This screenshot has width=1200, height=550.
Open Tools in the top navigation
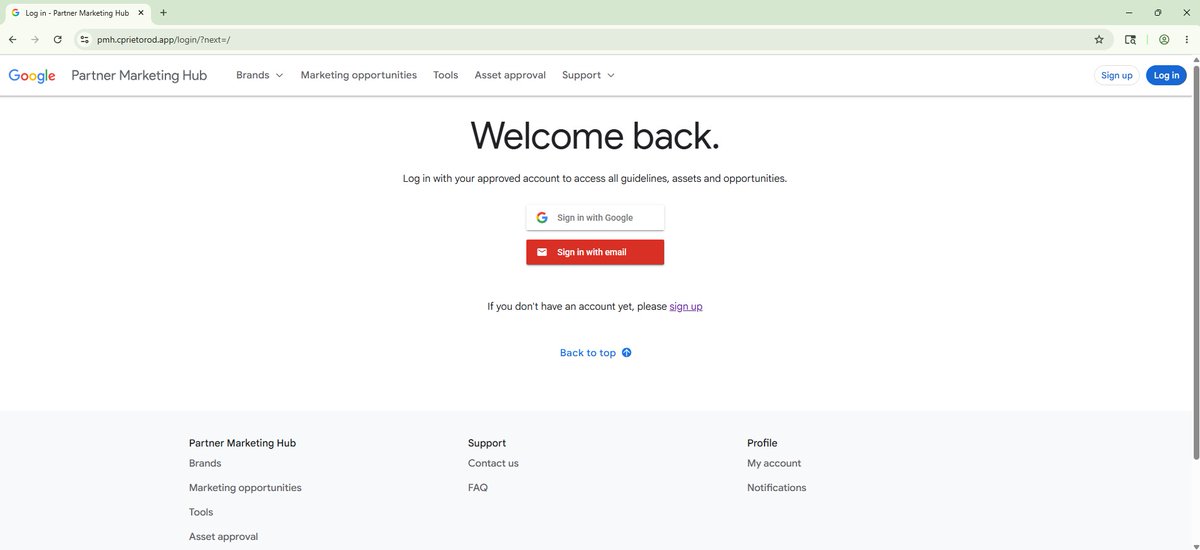[x=446, y=75]
